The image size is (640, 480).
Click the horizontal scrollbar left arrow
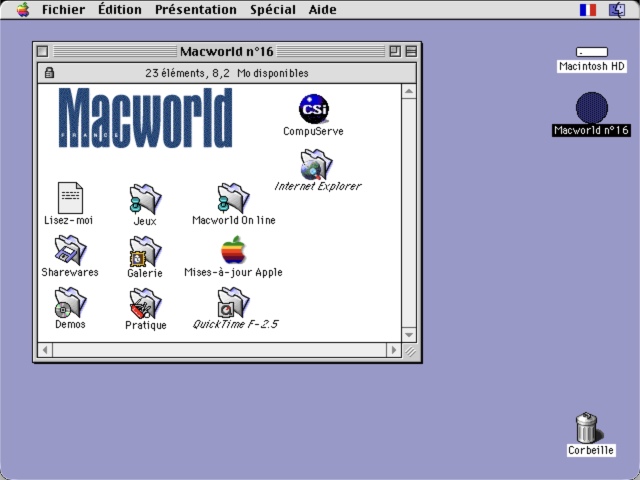[x=45, y=350]
